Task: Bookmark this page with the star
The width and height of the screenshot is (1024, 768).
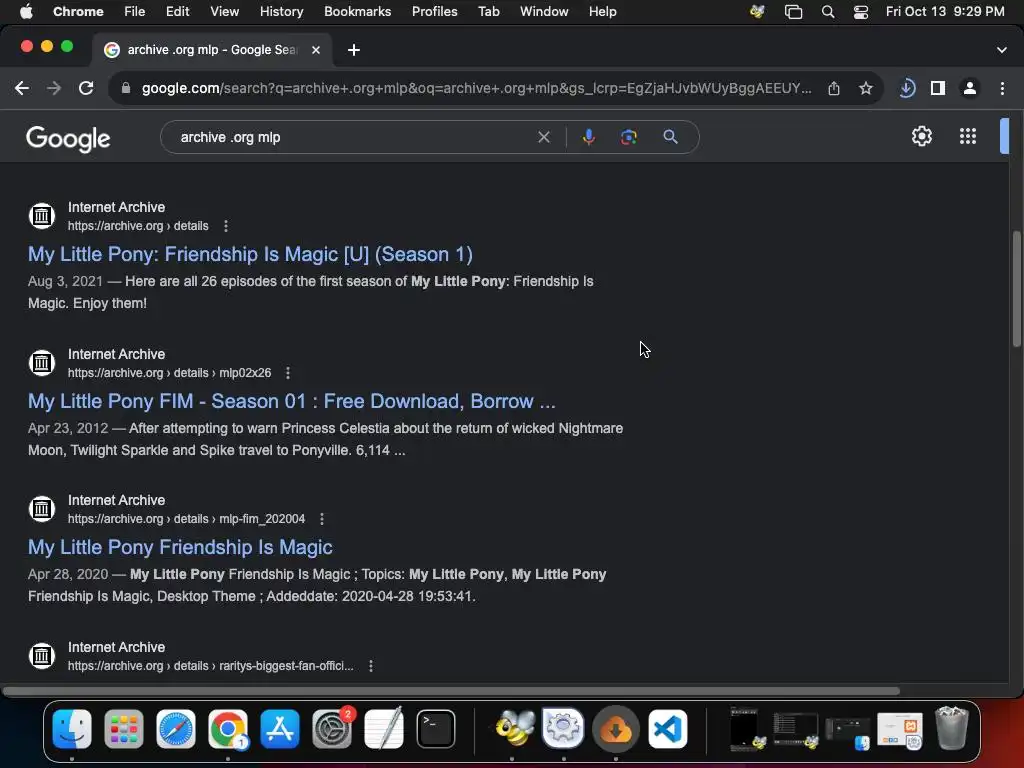Action: tap(866, 88)
